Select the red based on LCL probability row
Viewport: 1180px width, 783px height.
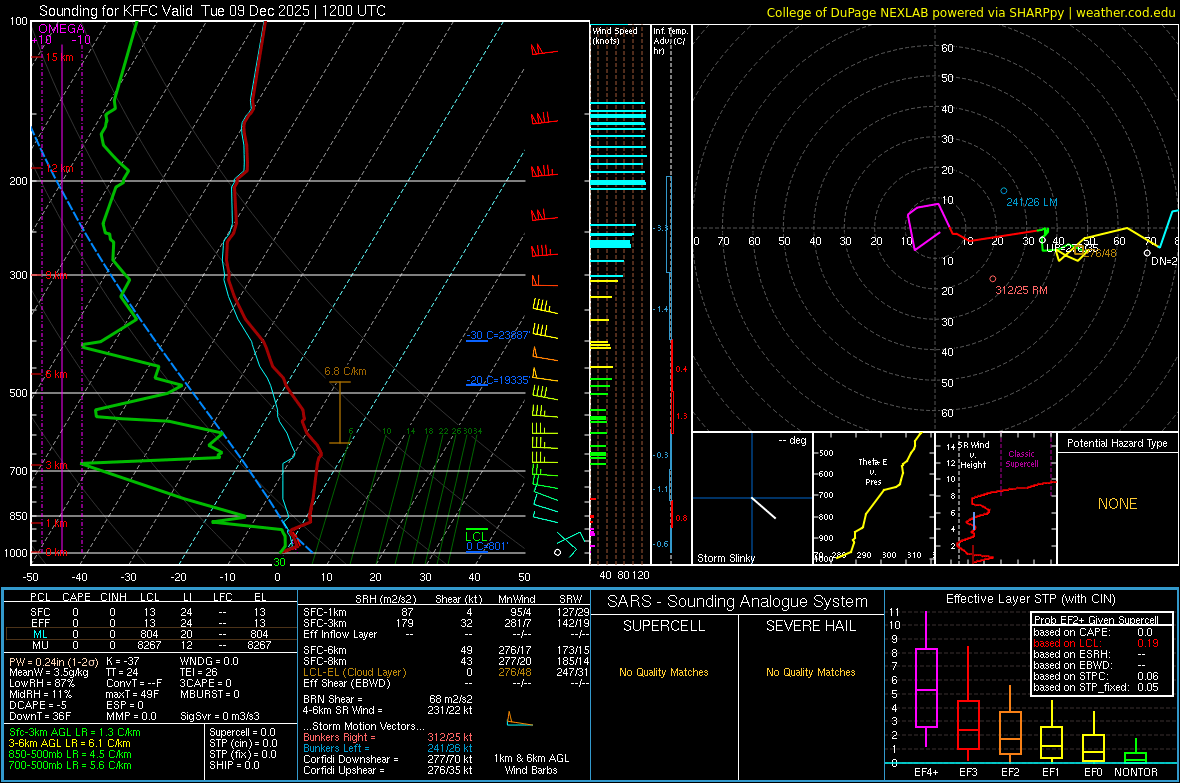tap(1096, 643)
